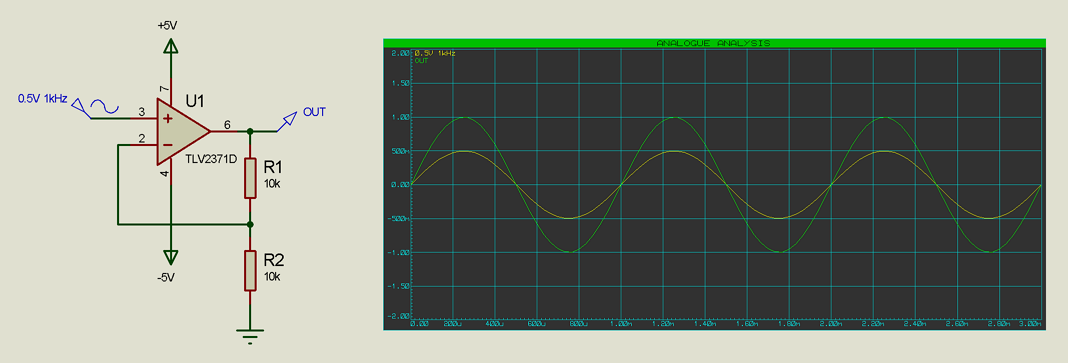Click the ANALOGUE ANALYSIS green title bar
Viewport: 1068px width, 363px height.
pyautogui.click(x=714, y=42)
